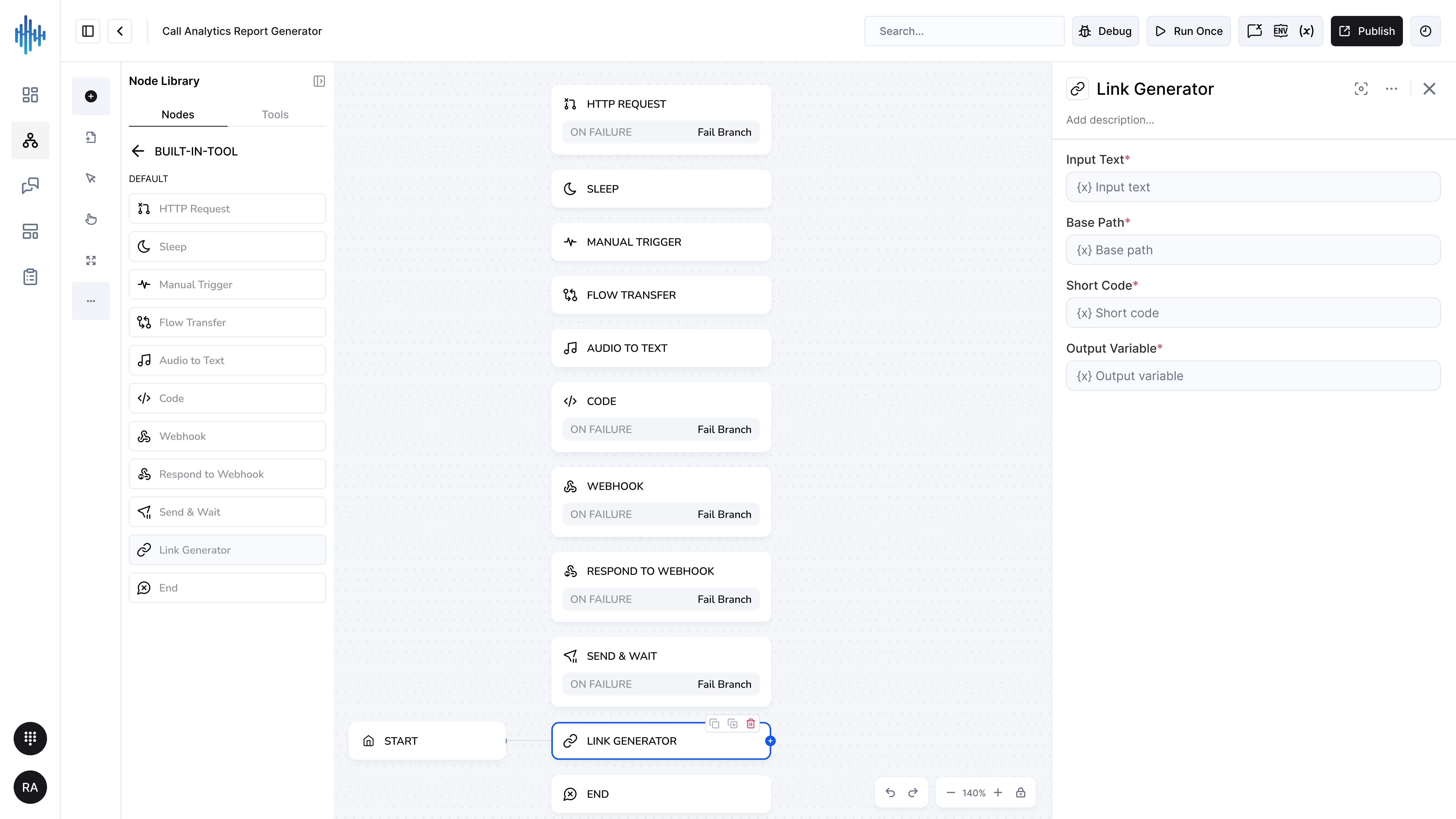Screen dimensions: 1456x819
Task: Go back from BUILT-IN-TOOL list
Action: click(x=138, y=151)
